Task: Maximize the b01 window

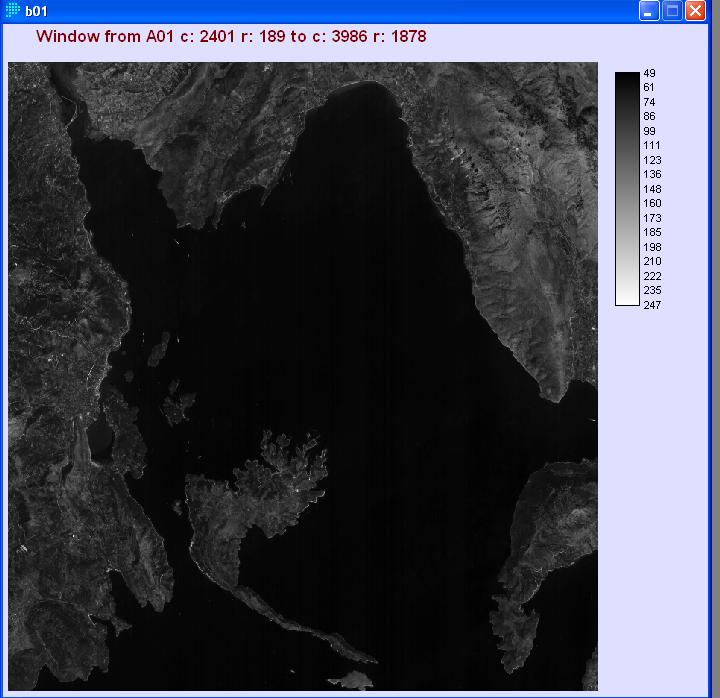Action: point(672,11)
